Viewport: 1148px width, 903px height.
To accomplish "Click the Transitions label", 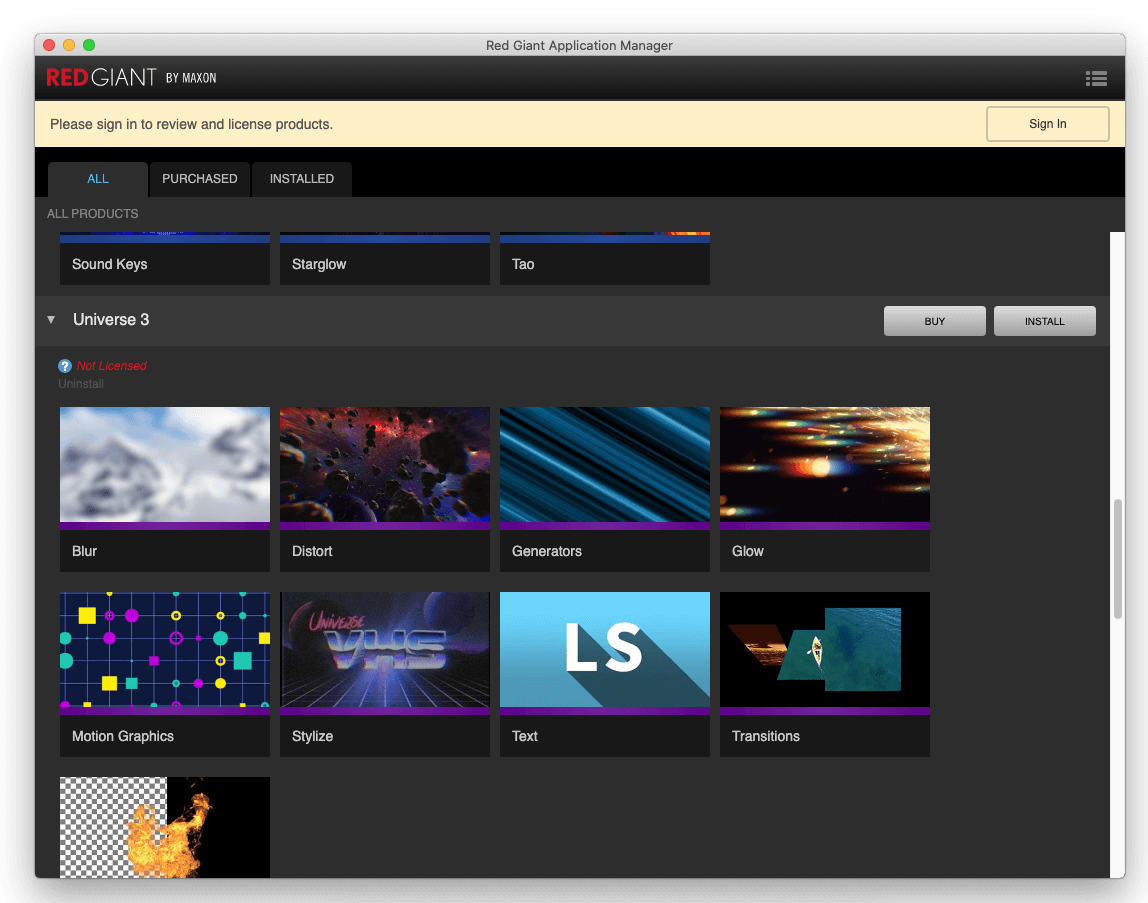I will coord(766,736).
